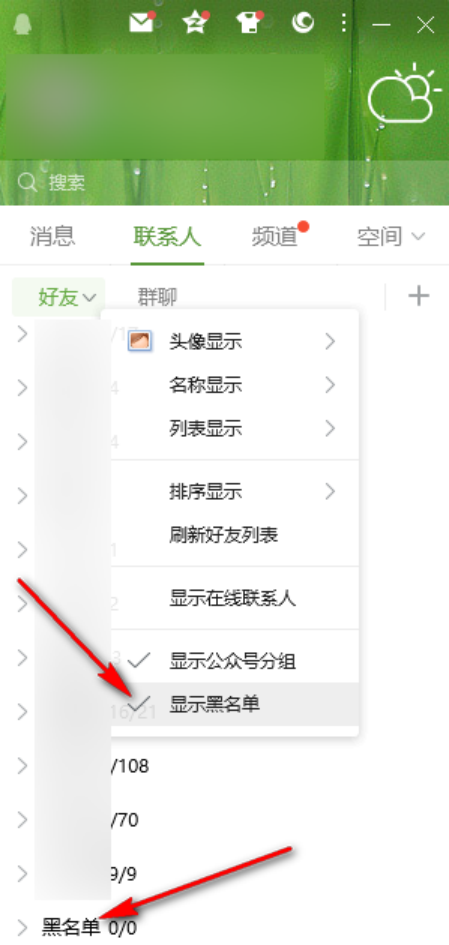Image resolution: width=449 pixels, height=945 pixels.
Task: Click the weather cloud and sun icon
Action: click(x=401, y=94)
